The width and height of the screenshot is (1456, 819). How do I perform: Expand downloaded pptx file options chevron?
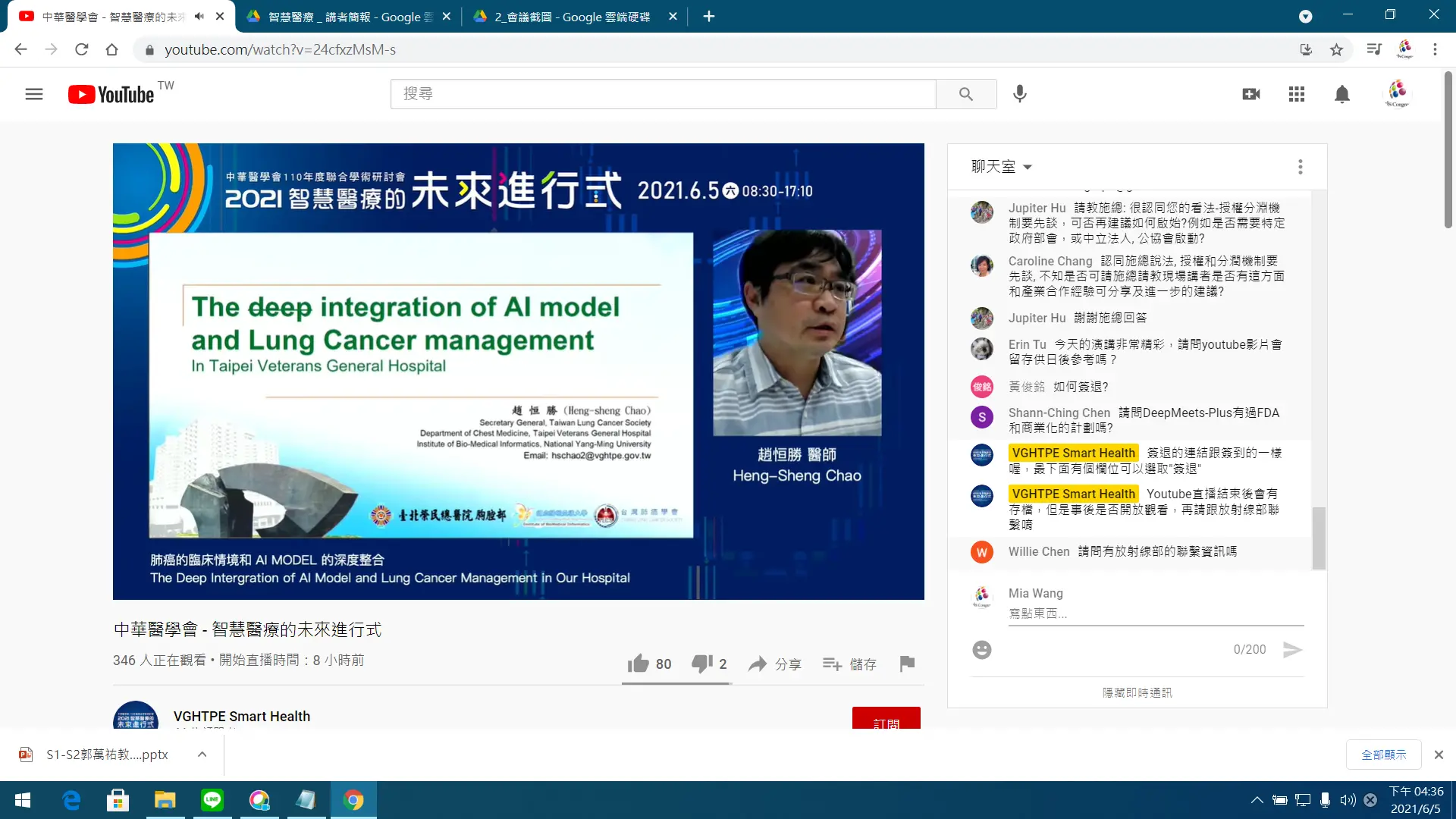point(202,755)
